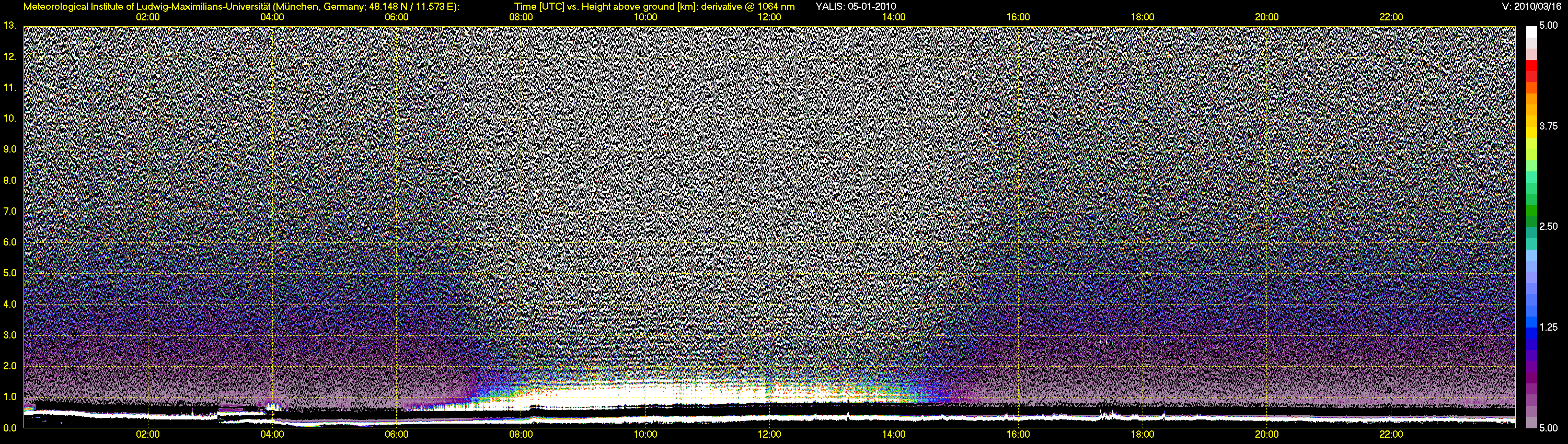Click the '14:00' label on the lower time axis
This screenshot has width=1568, height=444.
894,434
